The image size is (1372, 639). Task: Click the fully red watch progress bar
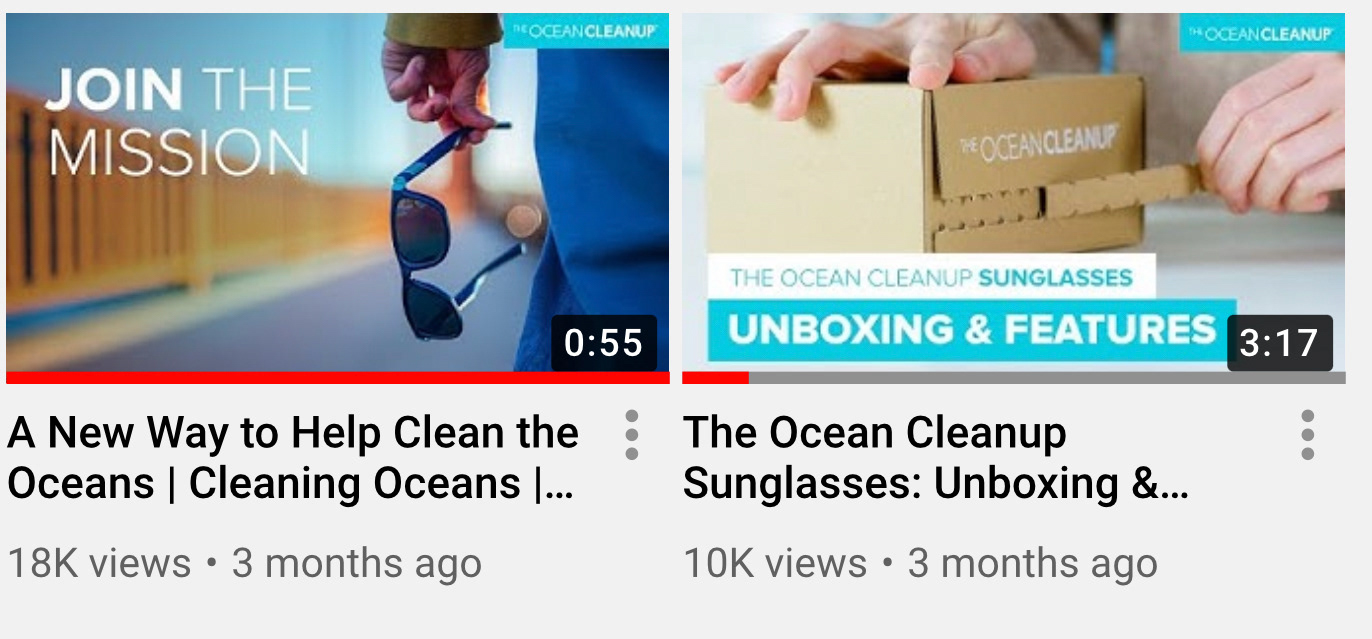[337, 378]
